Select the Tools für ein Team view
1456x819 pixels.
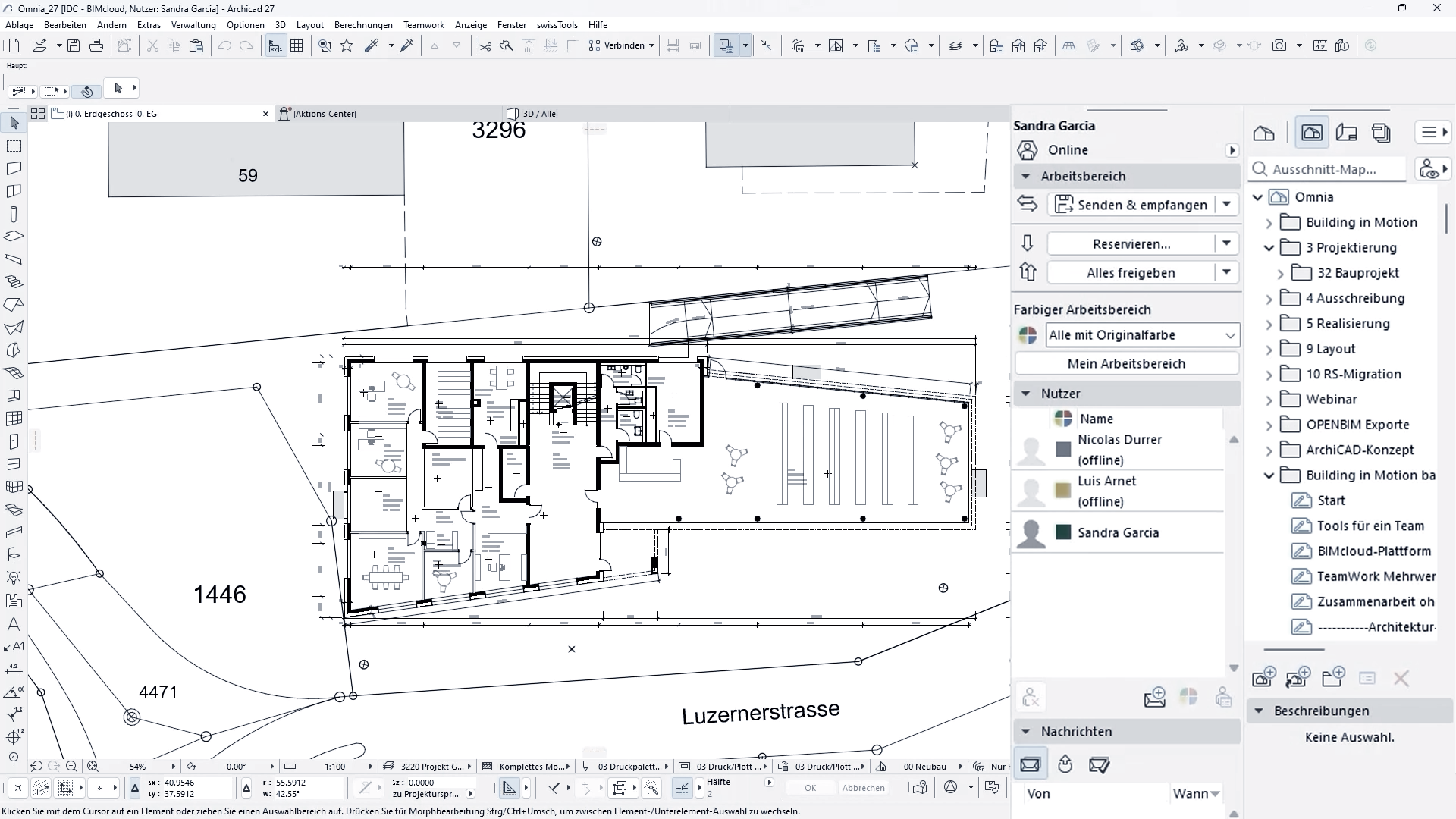pos(1370,526)
